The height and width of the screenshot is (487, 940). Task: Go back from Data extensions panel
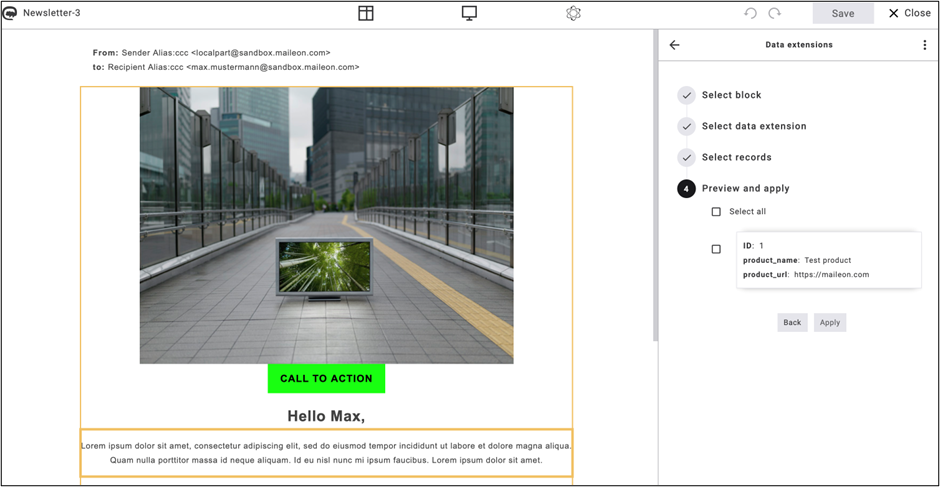coord(674,44)
